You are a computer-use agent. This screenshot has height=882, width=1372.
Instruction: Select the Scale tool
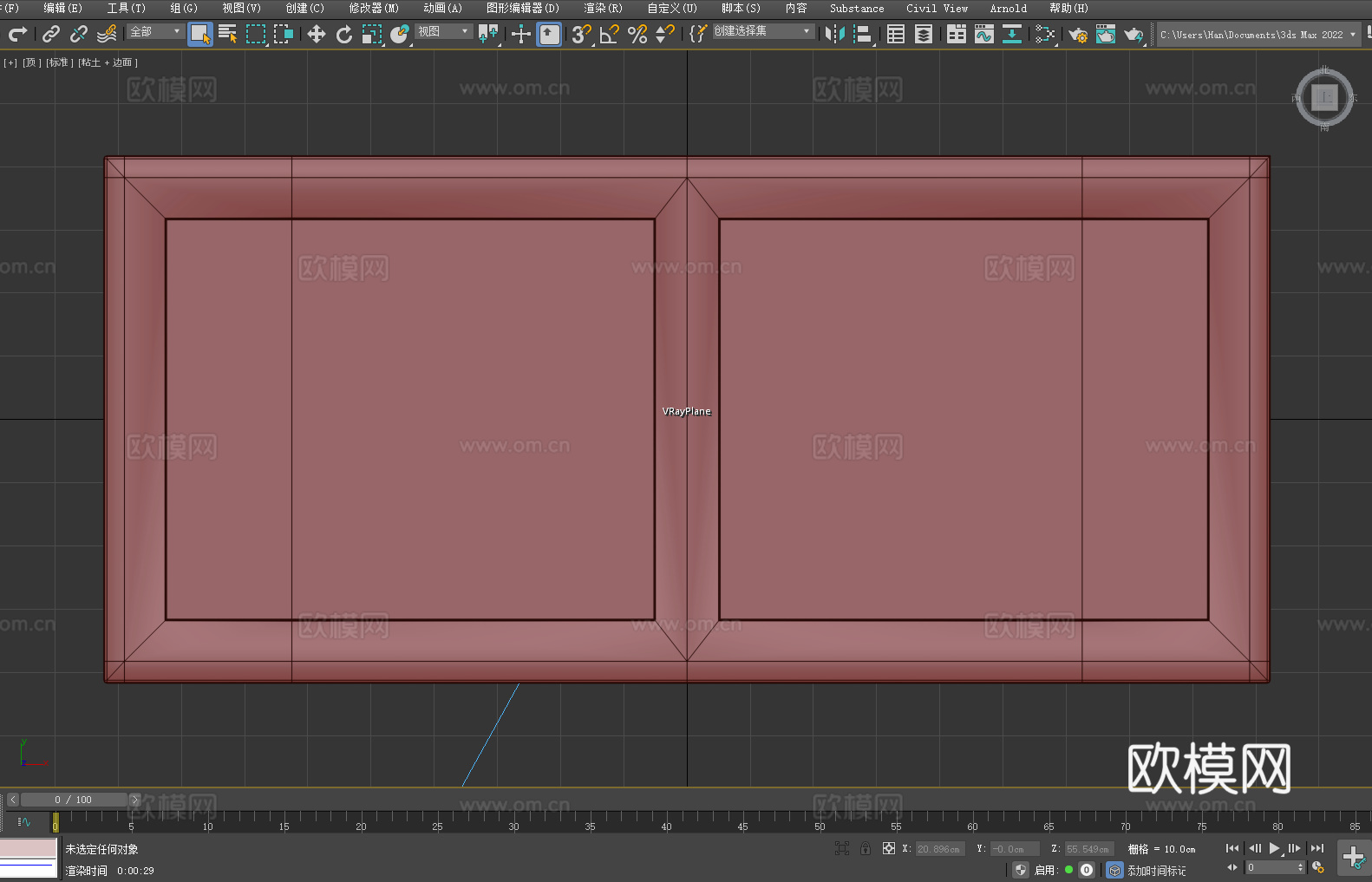point(372,34)
